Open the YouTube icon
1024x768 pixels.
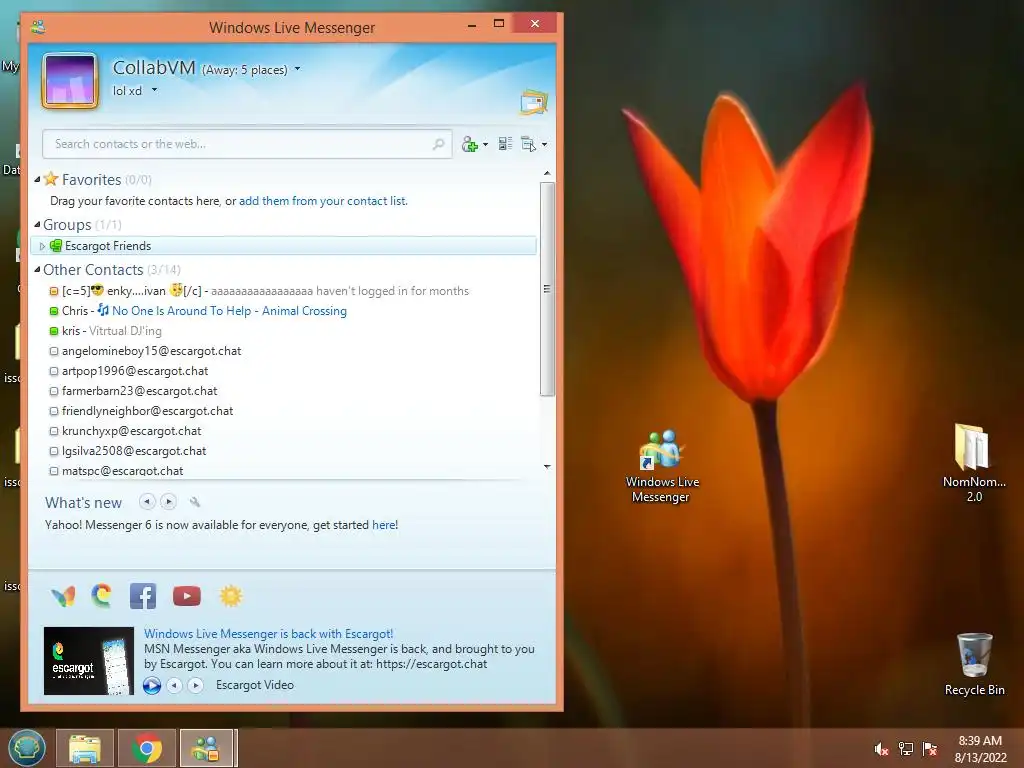click(x=187, y=596)
